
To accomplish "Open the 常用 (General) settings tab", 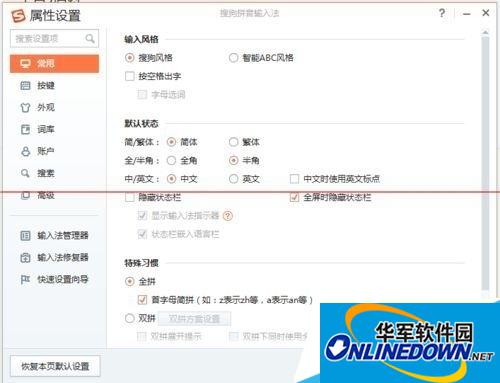I will click(x=54, y=63).
